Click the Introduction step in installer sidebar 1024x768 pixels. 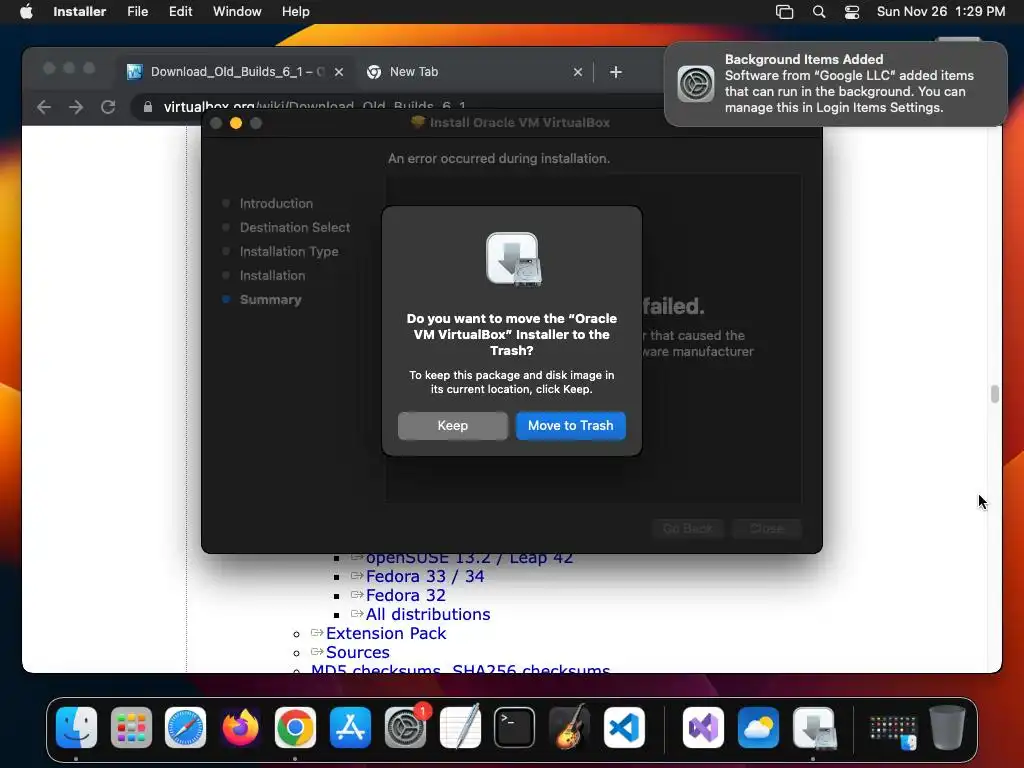click(x=276, y=204)
